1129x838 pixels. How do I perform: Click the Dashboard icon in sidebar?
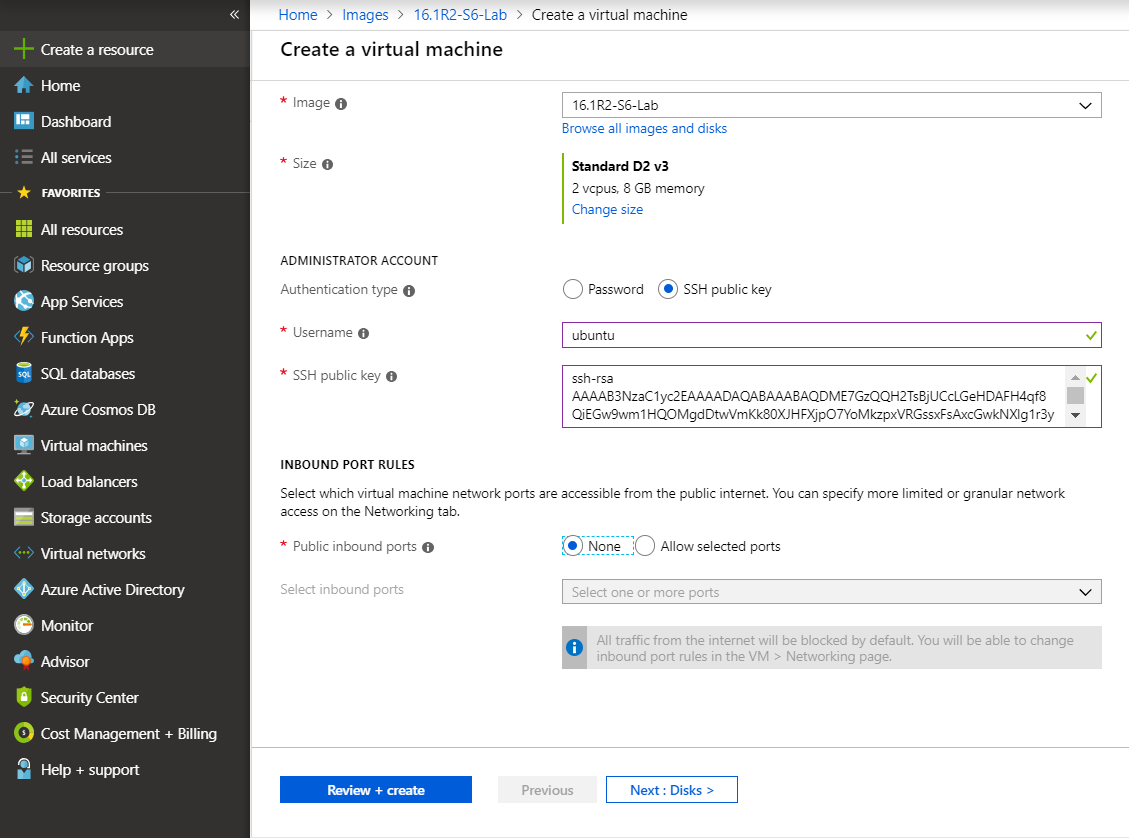tap(24, 121)
